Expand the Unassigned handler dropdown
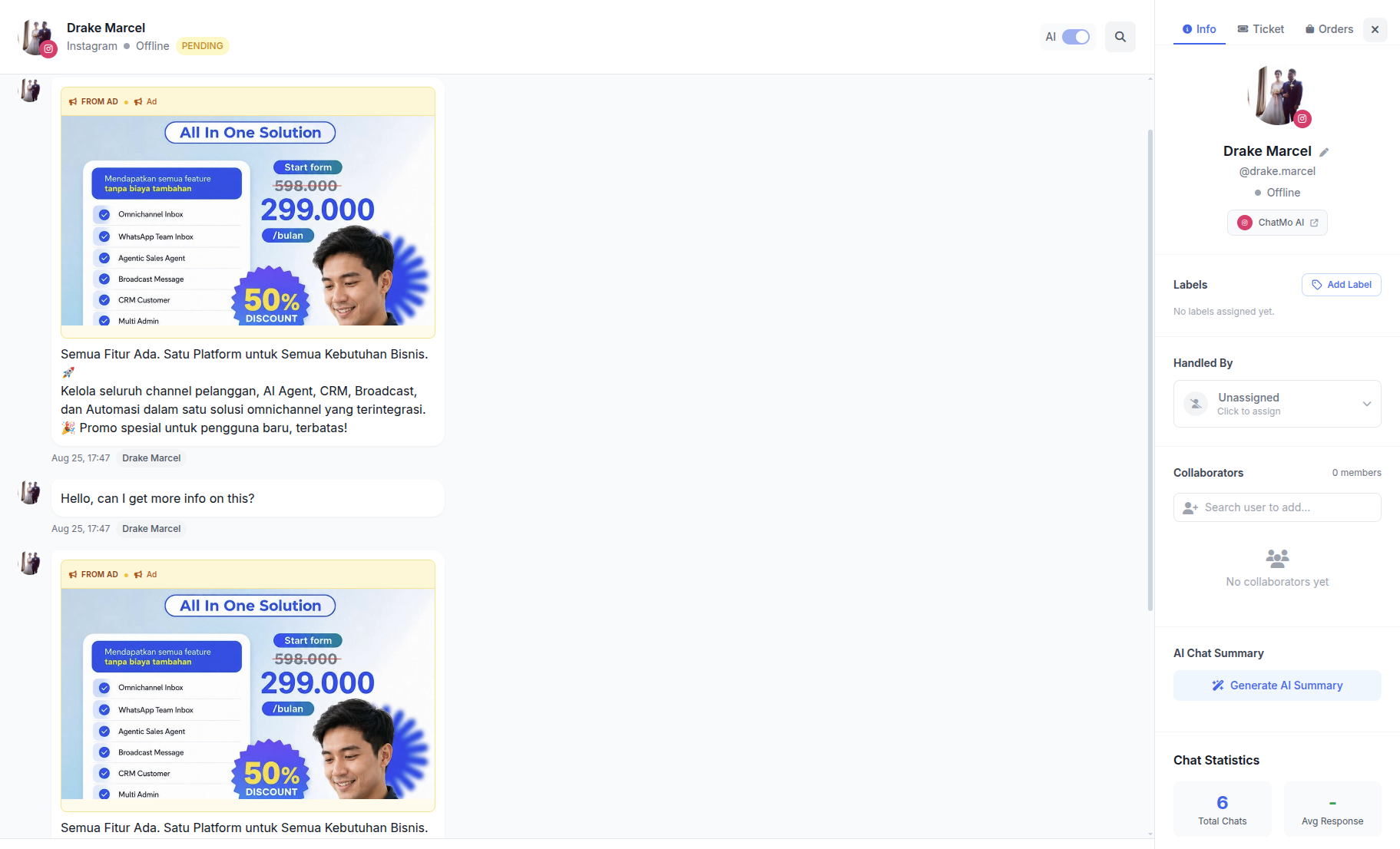This screenshot has height=849, width=1400. (x=1277, y=404)
